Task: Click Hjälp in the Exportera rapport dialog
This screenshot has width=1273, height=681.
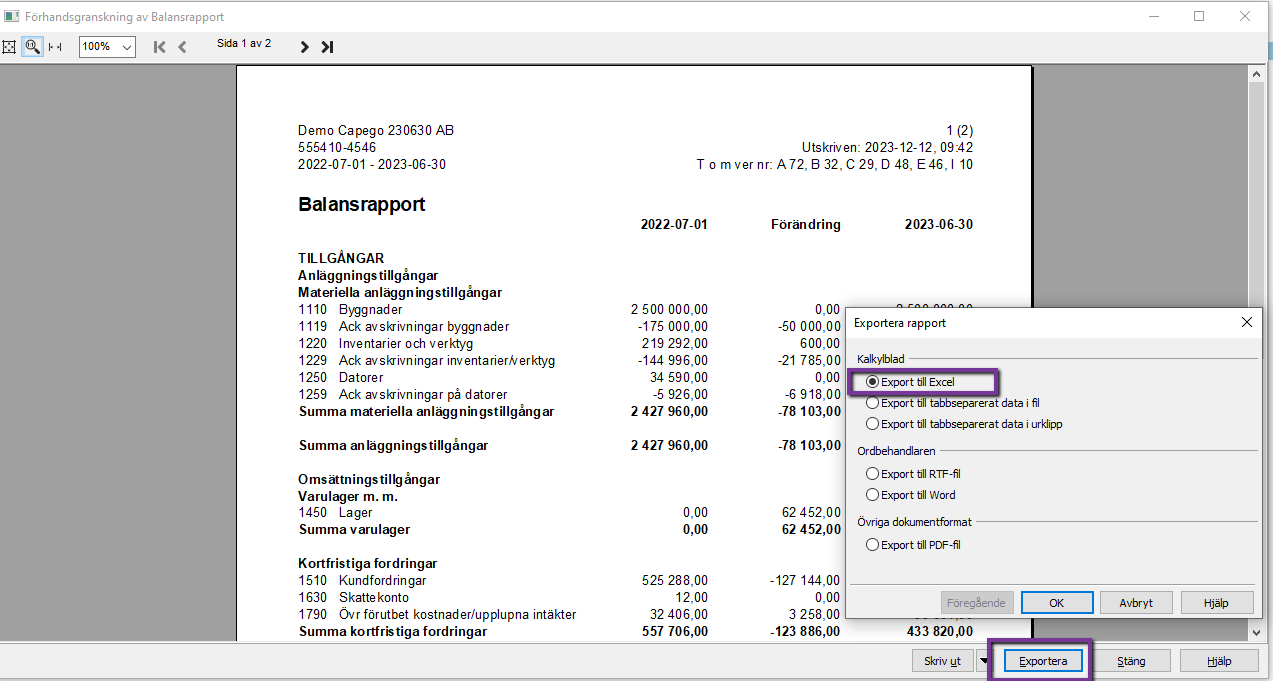Action: point(1216,603)
